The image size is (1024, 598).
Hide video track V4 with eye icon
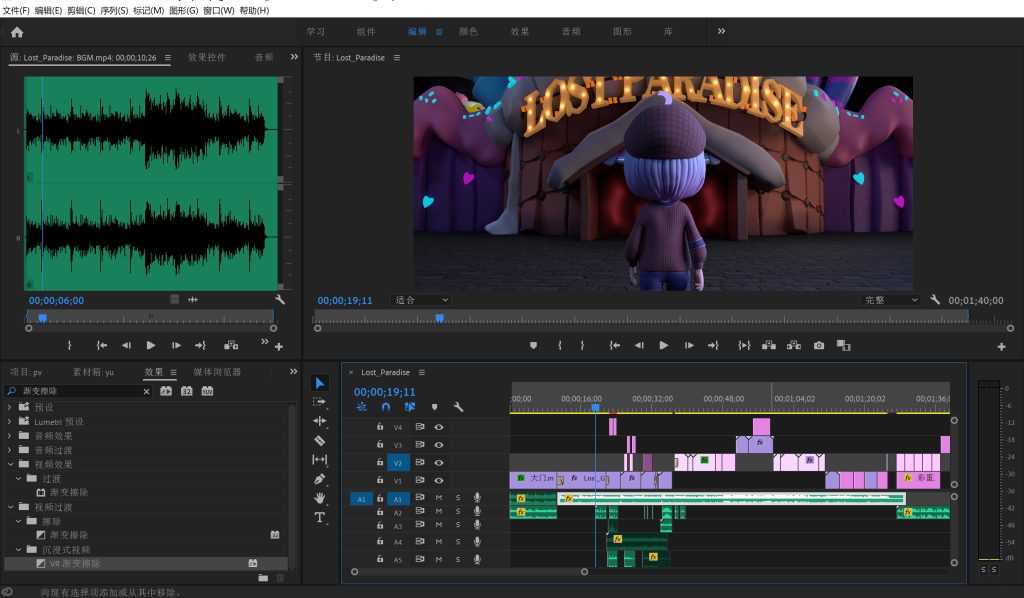click(x=439, y=427)
